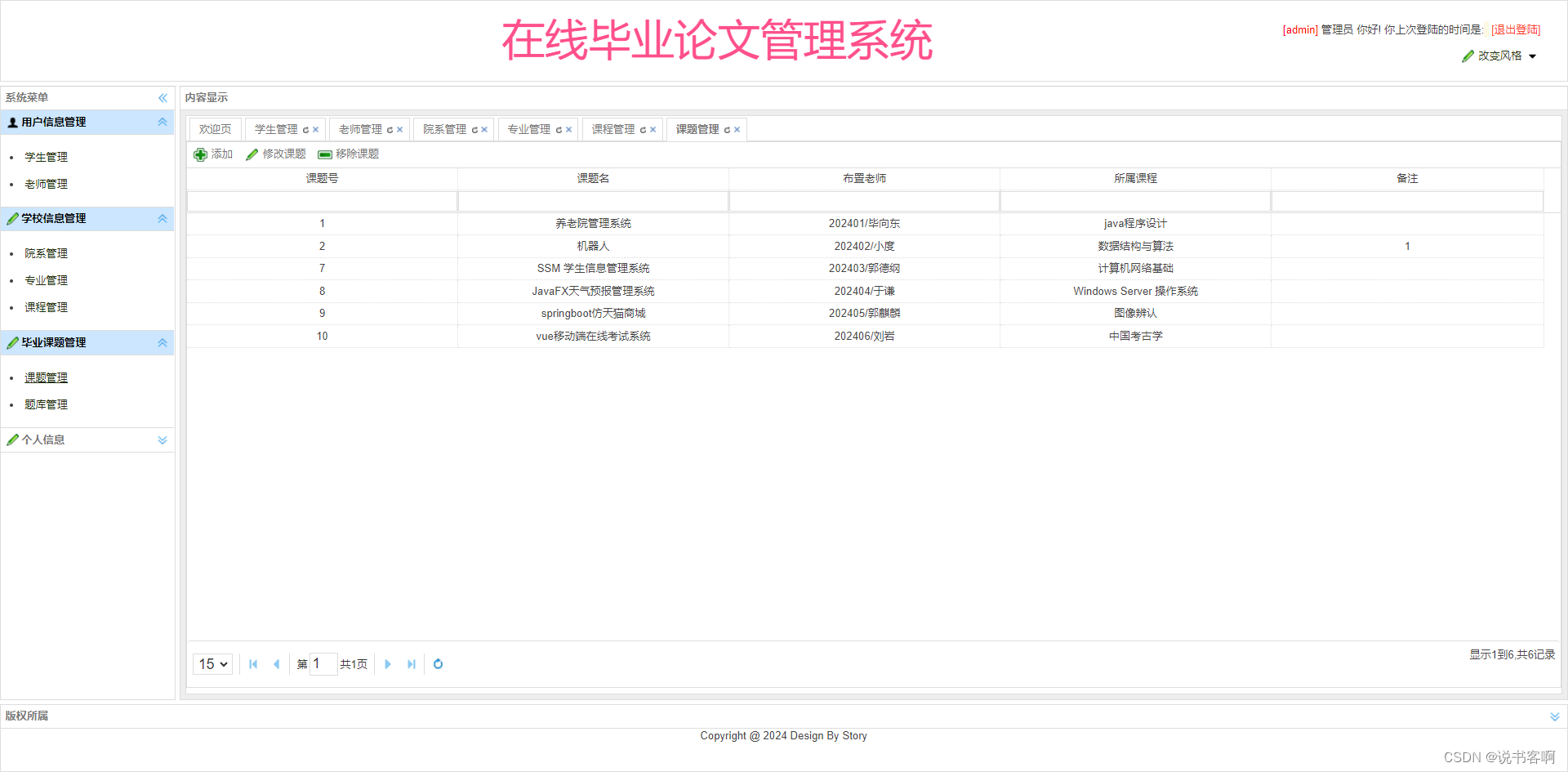Open 专业管理 in the sidebar
1568x772 pixels.
coord(47,281)
